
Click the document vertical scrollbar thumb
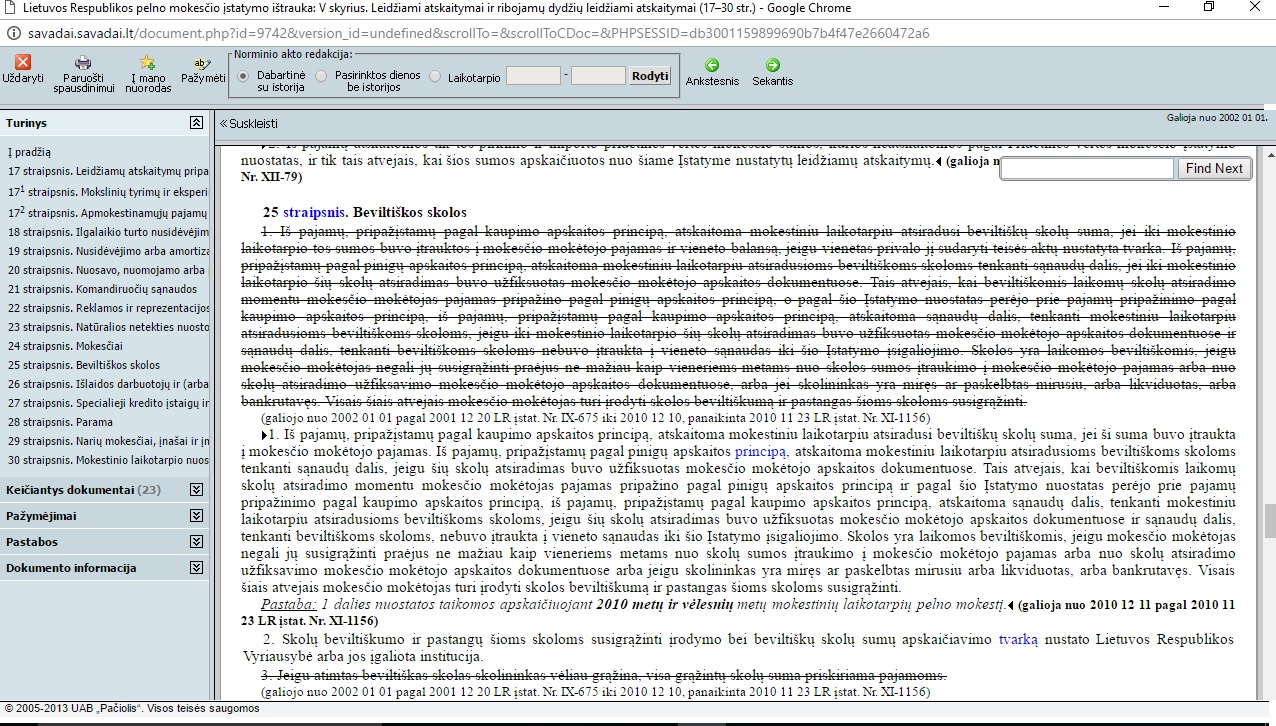point(1270,521)
